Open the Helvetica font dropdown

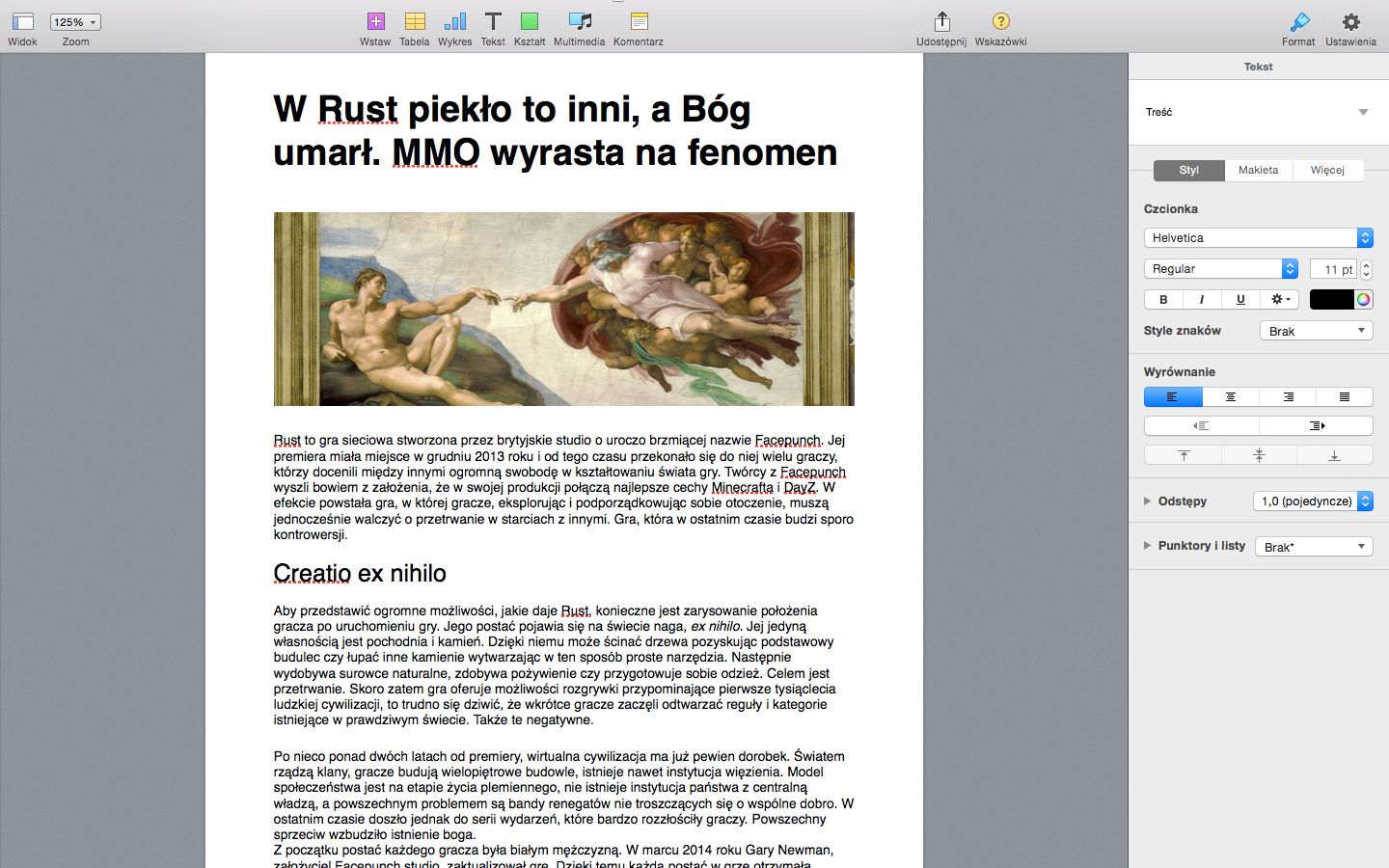[1258, 238]
